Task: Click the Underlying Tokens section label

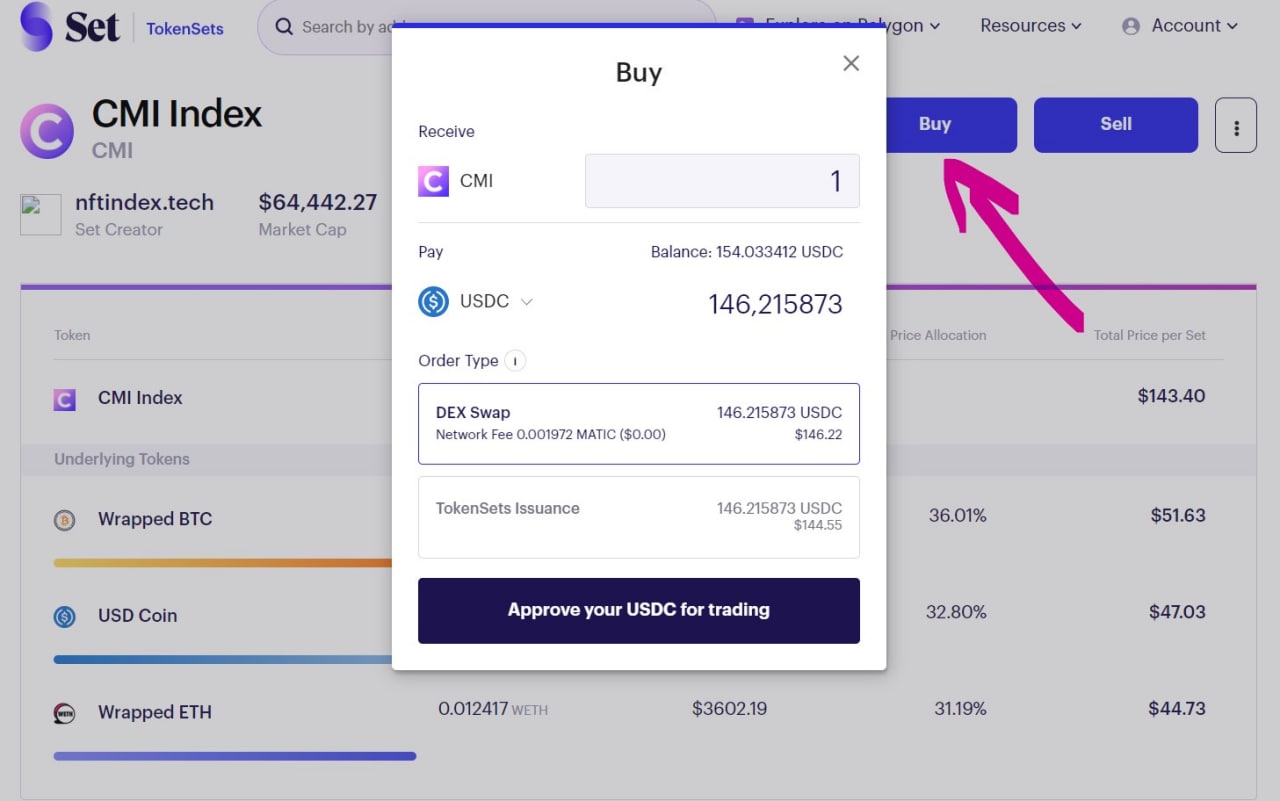Action: click(x=122, y=459)
